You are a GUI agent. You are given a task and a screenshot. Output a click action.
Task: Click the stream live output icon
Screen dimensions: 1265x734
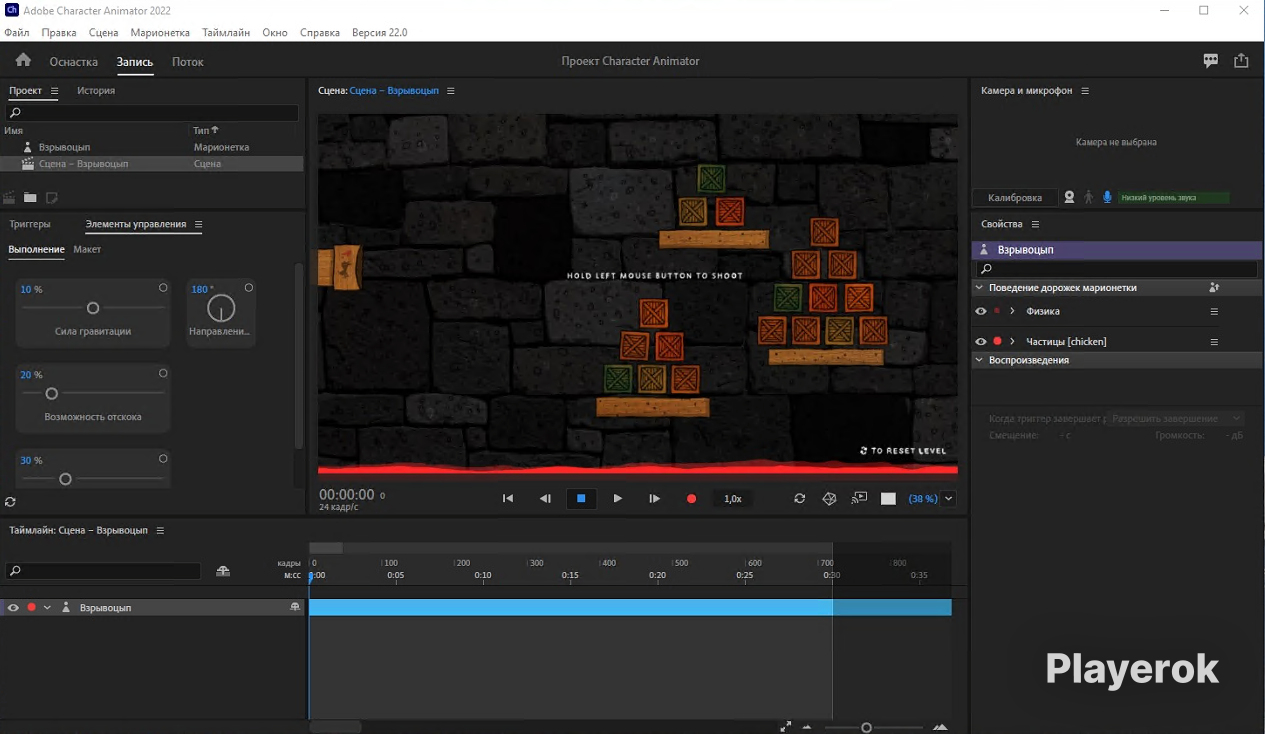click(x=859, y=498)
